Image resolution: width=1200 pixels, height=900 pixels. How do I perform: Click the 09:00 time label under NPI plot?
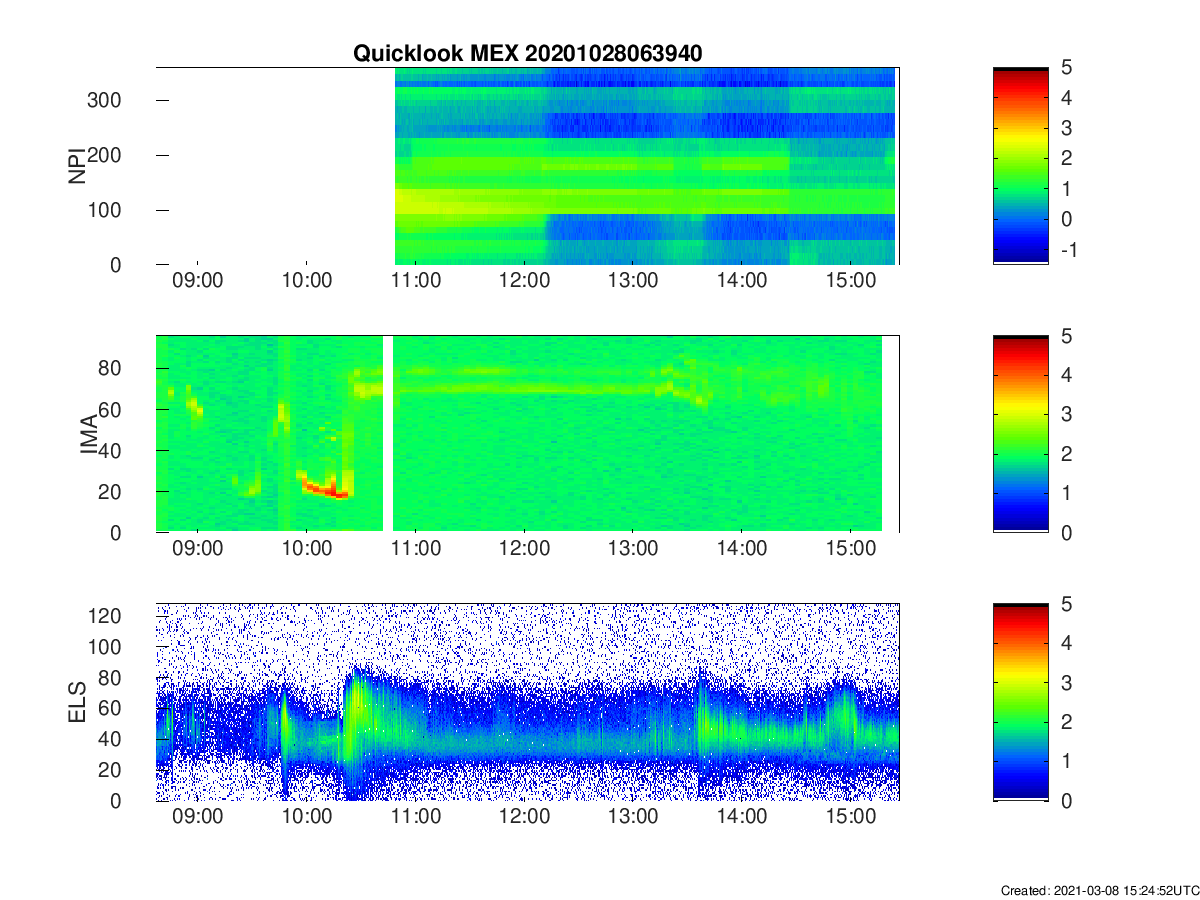[197, 282]
